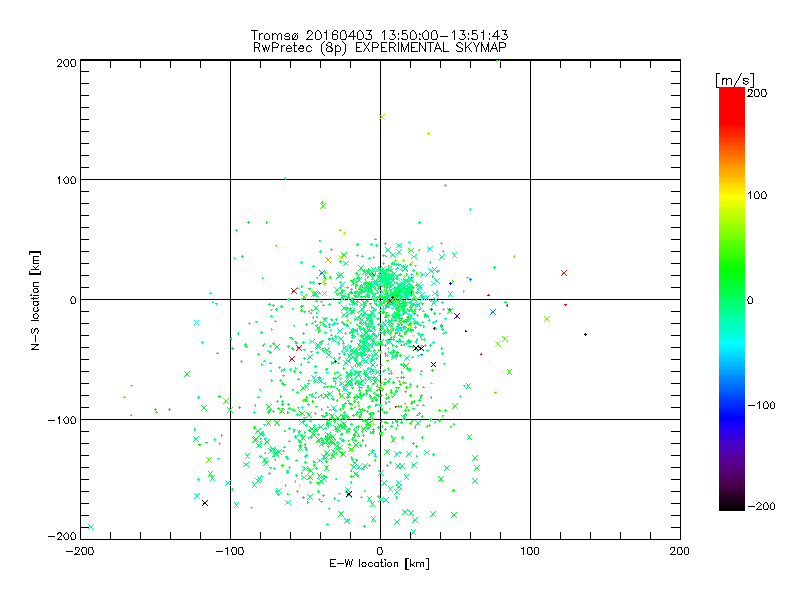Click the '200' tick label on the E-W axis

pyautogui.click(x=679, y=551)
